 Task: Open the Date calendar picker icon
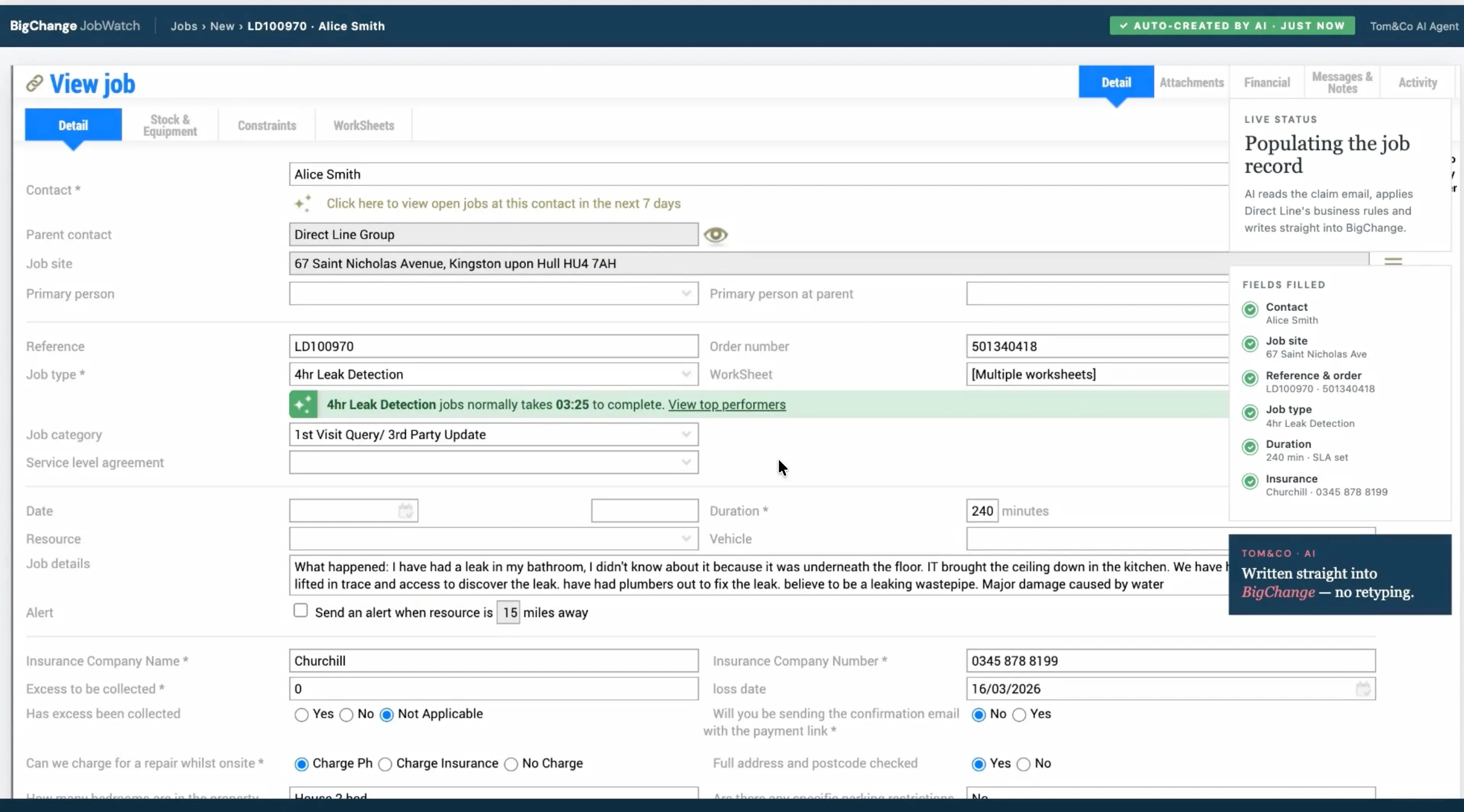click(x=405, y=511)
